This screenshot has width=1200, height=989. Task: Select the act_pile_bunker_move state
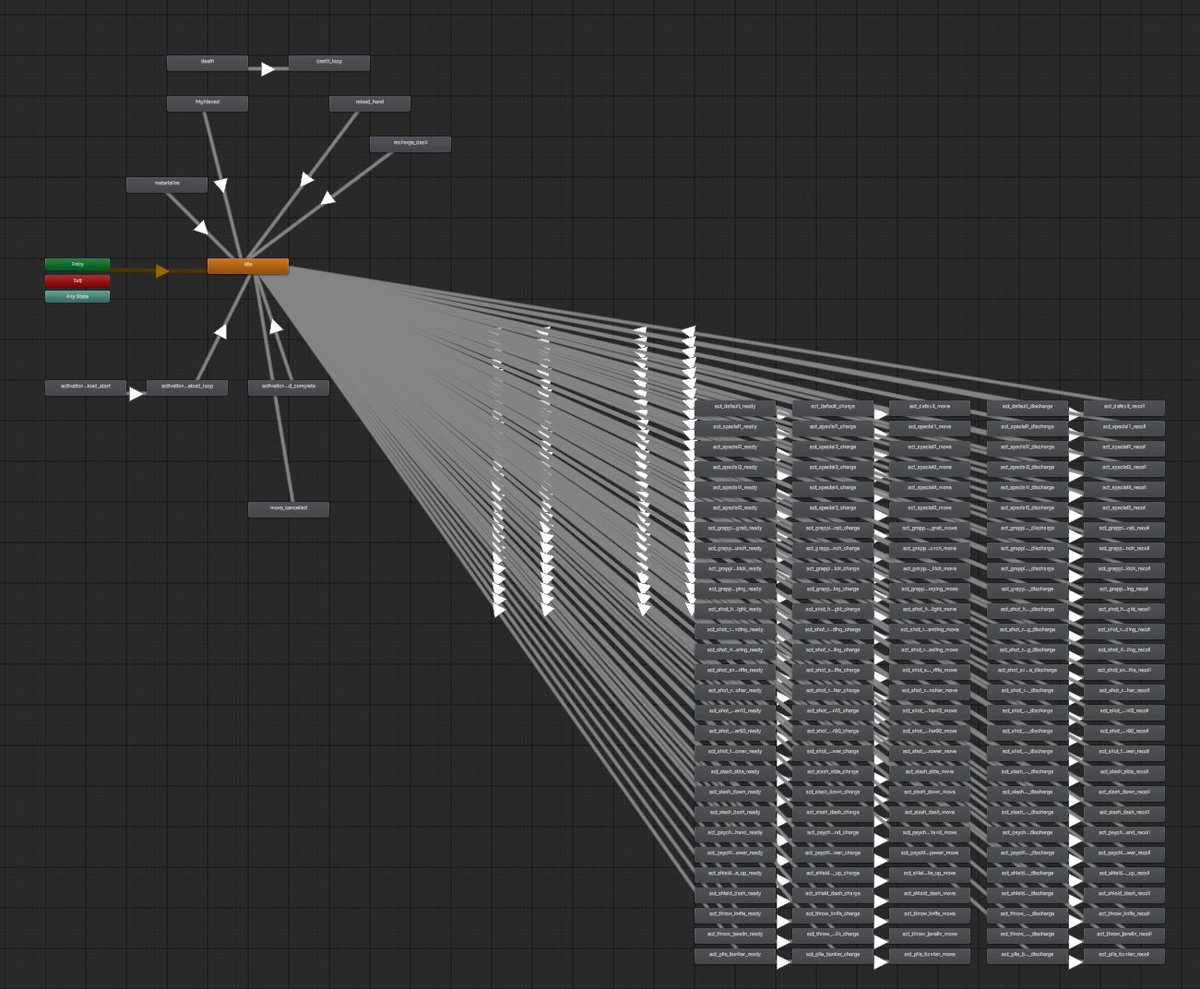[930, 955]
